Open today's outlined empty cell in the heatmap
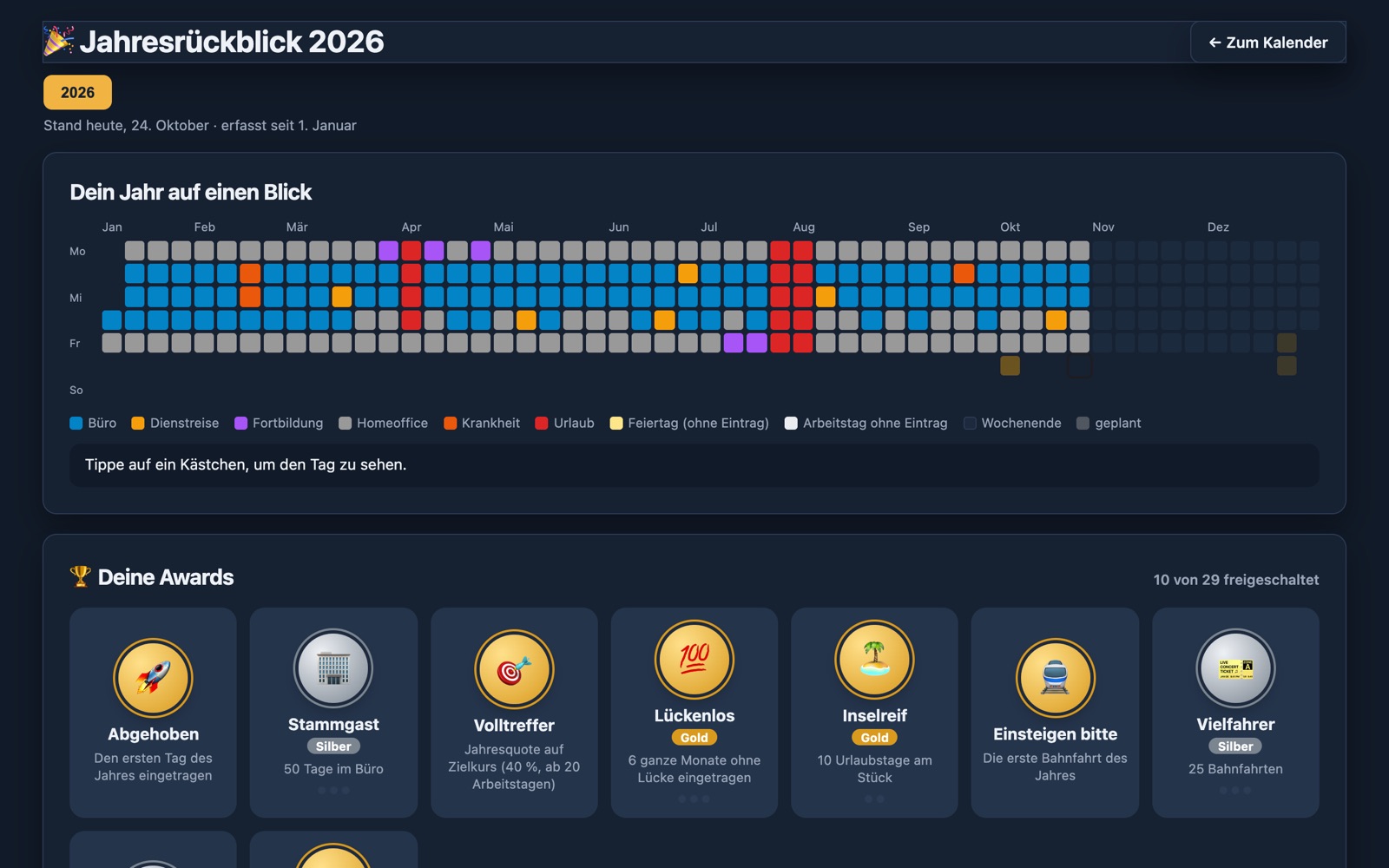 tap(1079, 366)
